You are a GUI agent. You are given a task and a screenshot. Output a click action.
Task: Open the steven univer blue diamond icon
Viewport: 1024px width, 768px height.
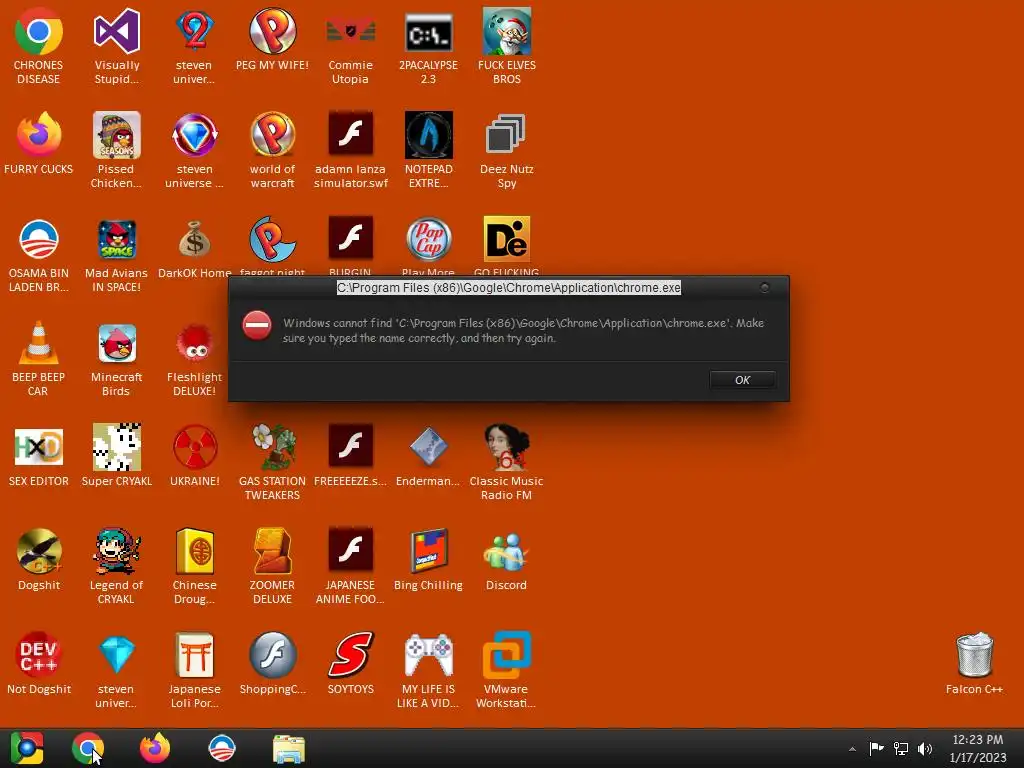click(x=116, y=669)
